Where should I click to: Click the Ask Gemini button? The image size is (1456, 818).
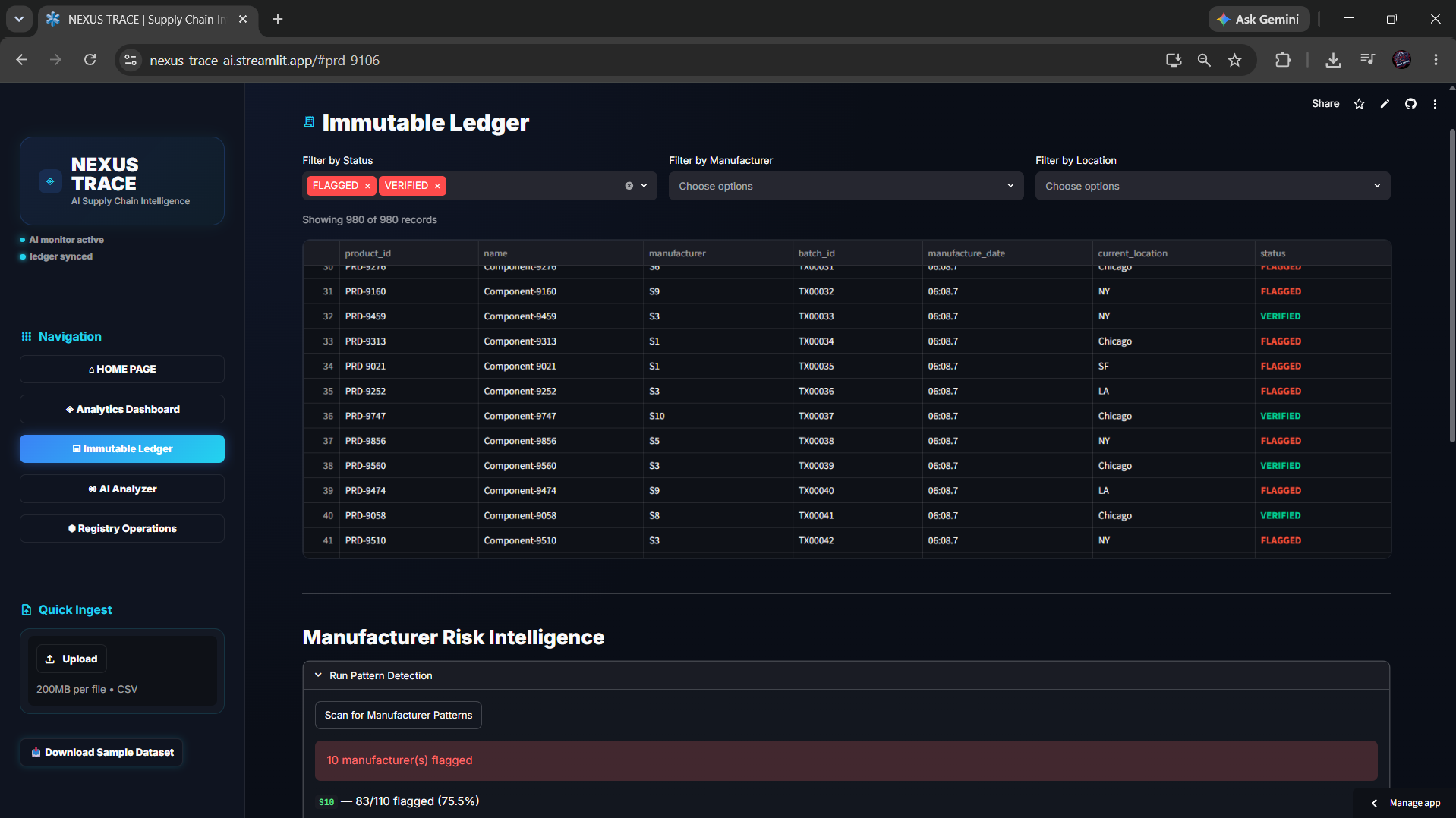point(1259,19)
